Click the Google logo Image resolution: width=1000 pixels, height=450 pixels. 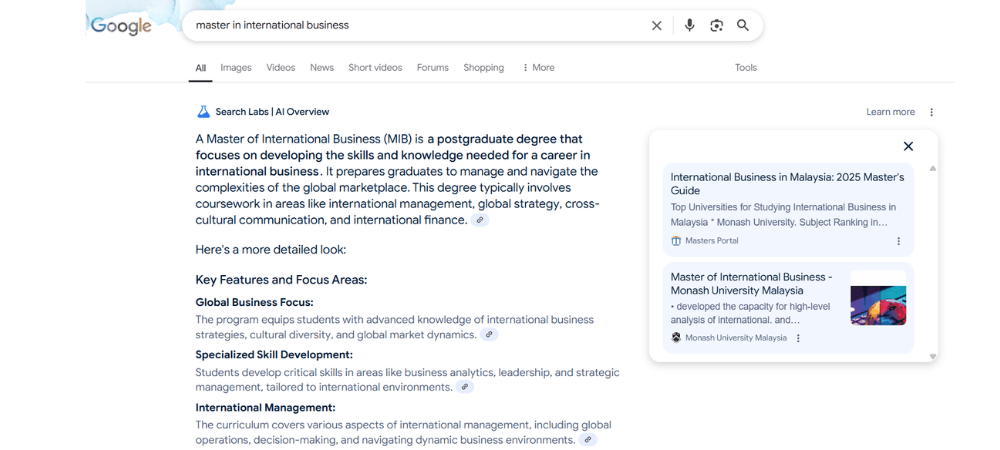click(121, 26)
